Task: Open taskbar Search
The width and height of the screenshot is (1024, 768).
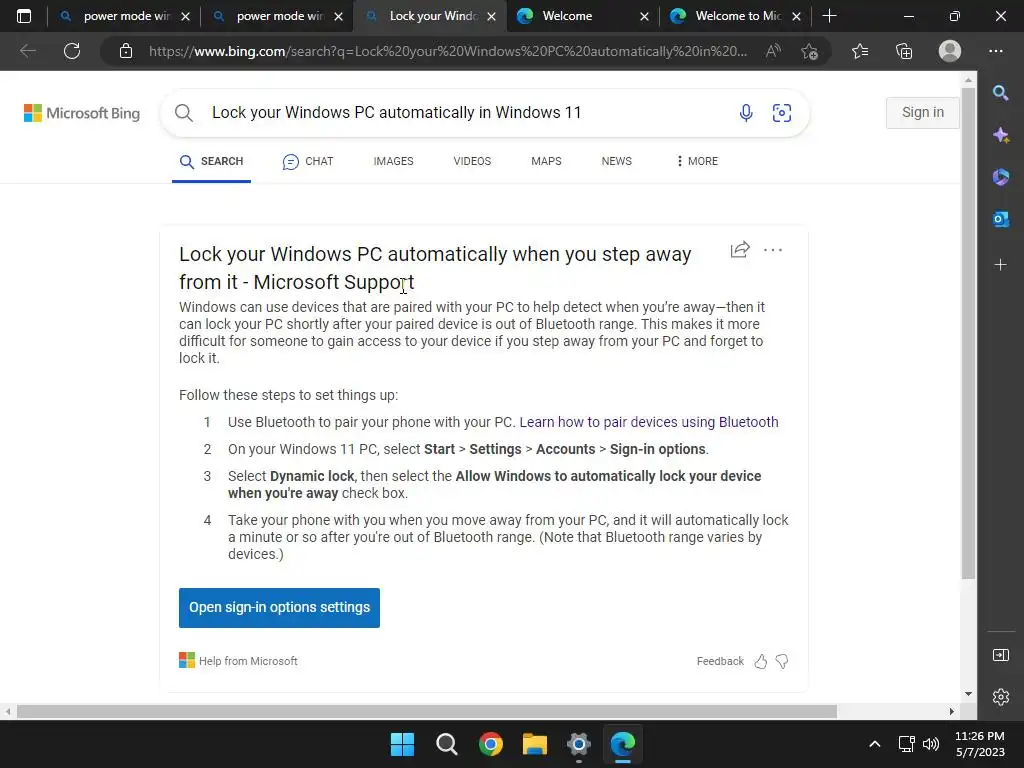Action: (x=447, y=744)
